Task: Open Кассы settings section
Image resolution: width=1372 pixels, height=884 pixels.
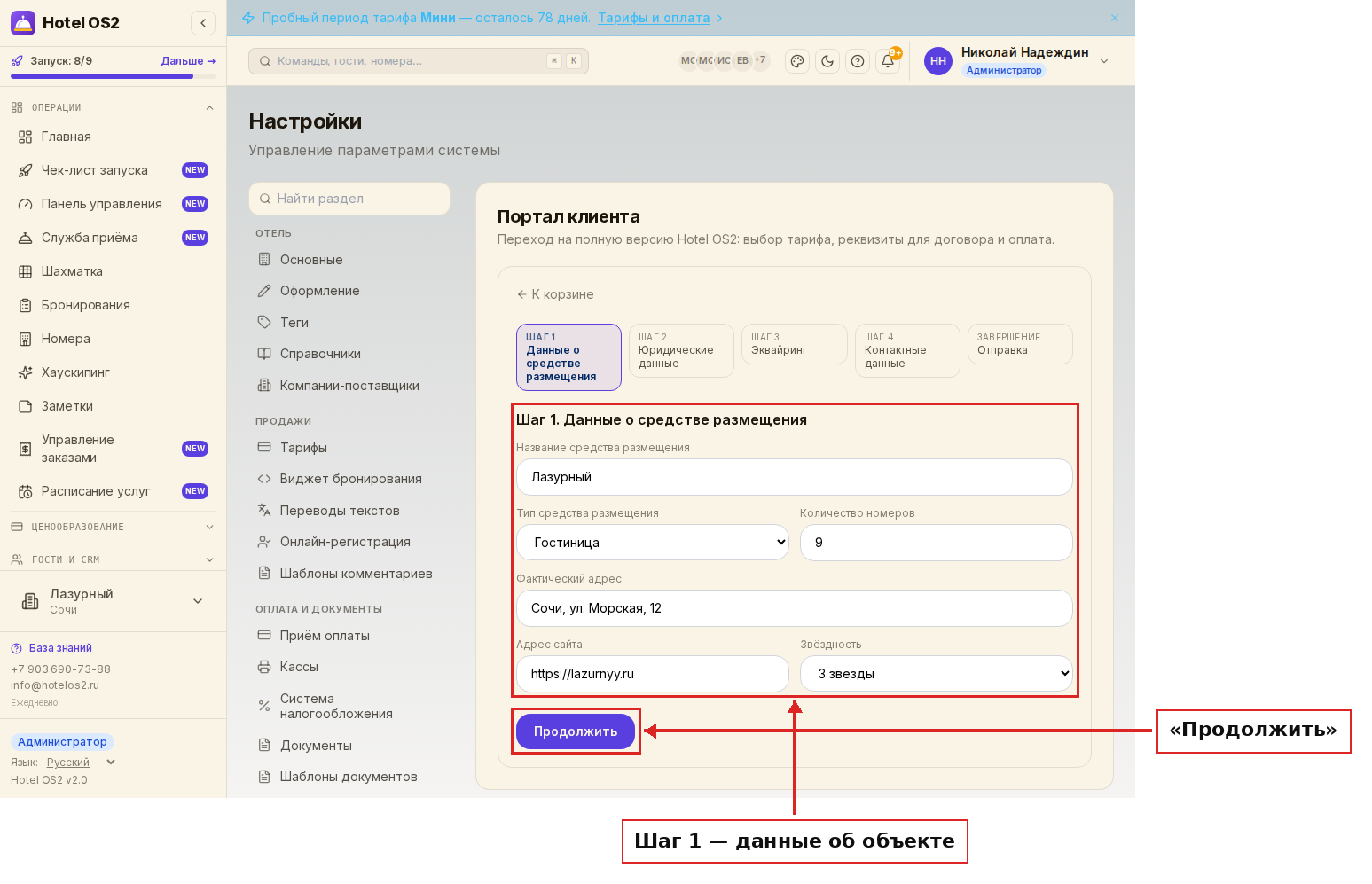Action: coord(349,667)
